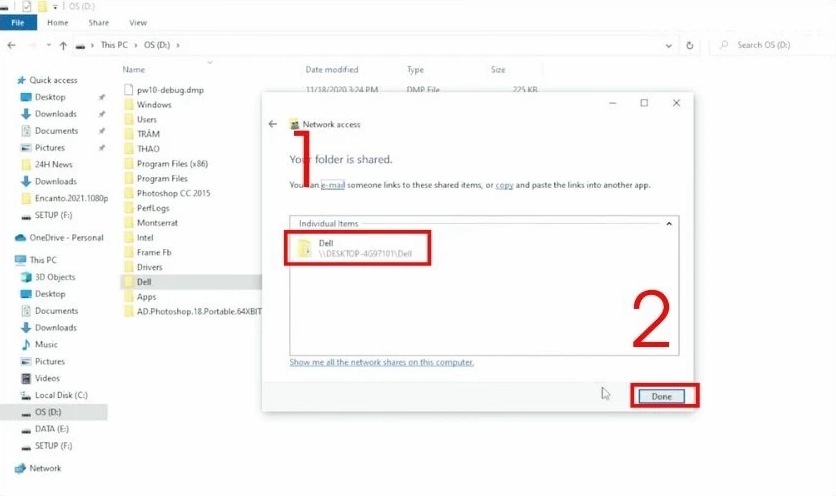Open SETUP (F:) under Quick access
836x496 pixels.
click(53, 215)
